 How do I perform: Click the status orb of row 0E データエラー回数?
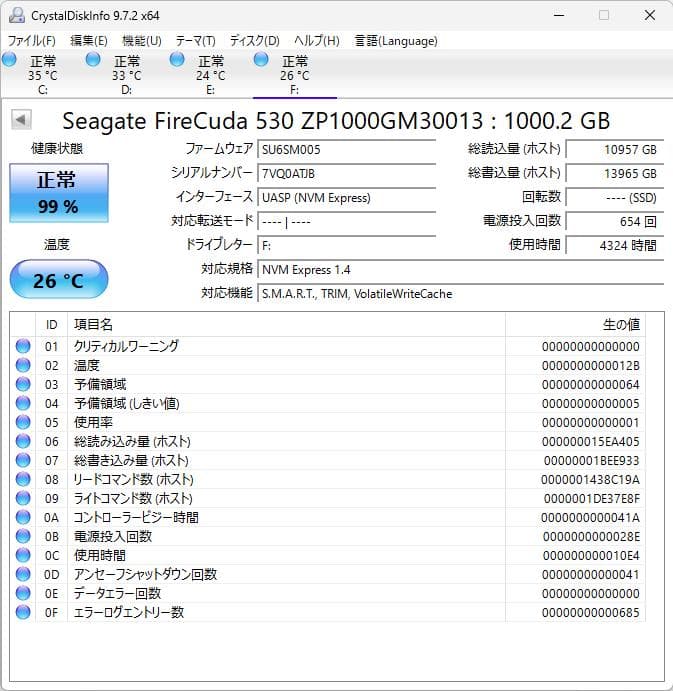pos(23,593)
